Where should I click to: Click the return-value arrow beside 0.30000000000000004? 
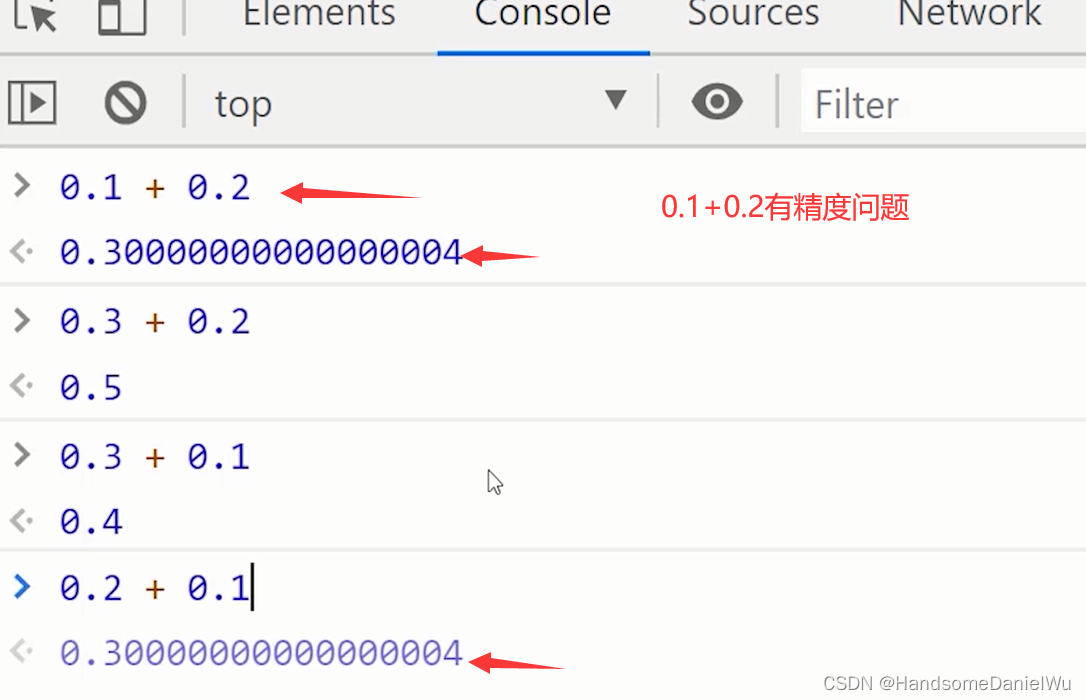click(x=20, y=252)
